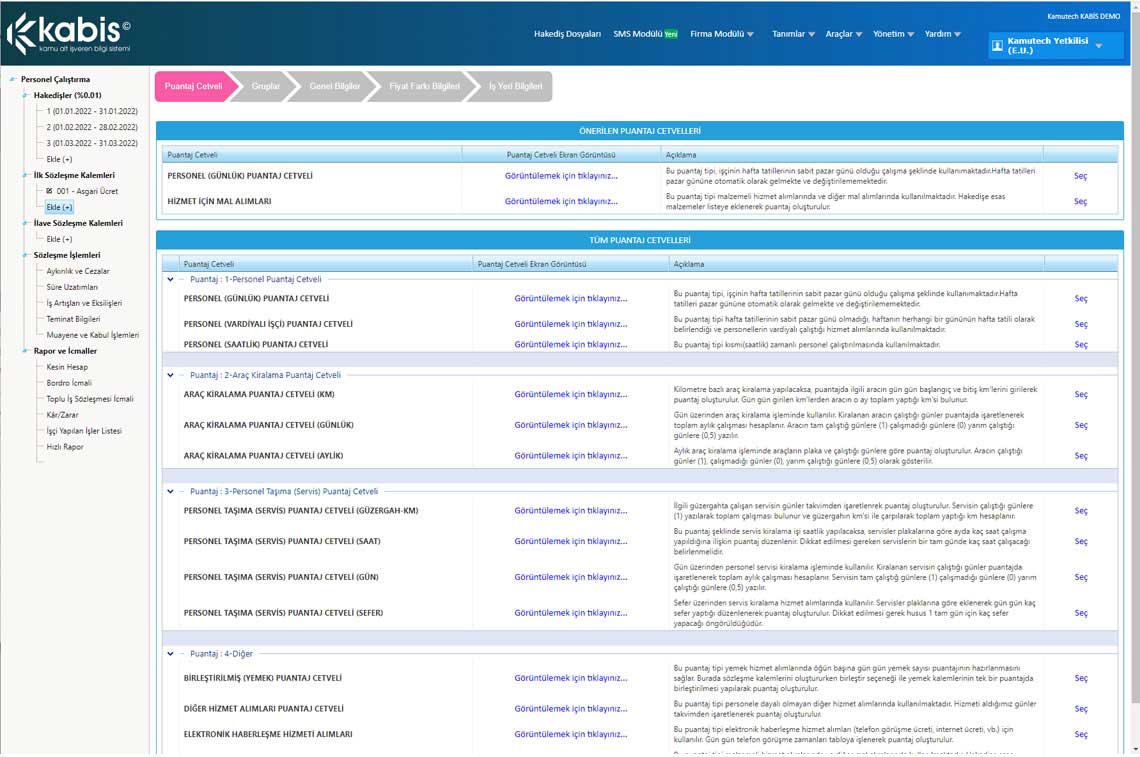Click Ekle (+) under Hakedişler

pyautogui.click(x=59, y=159)
